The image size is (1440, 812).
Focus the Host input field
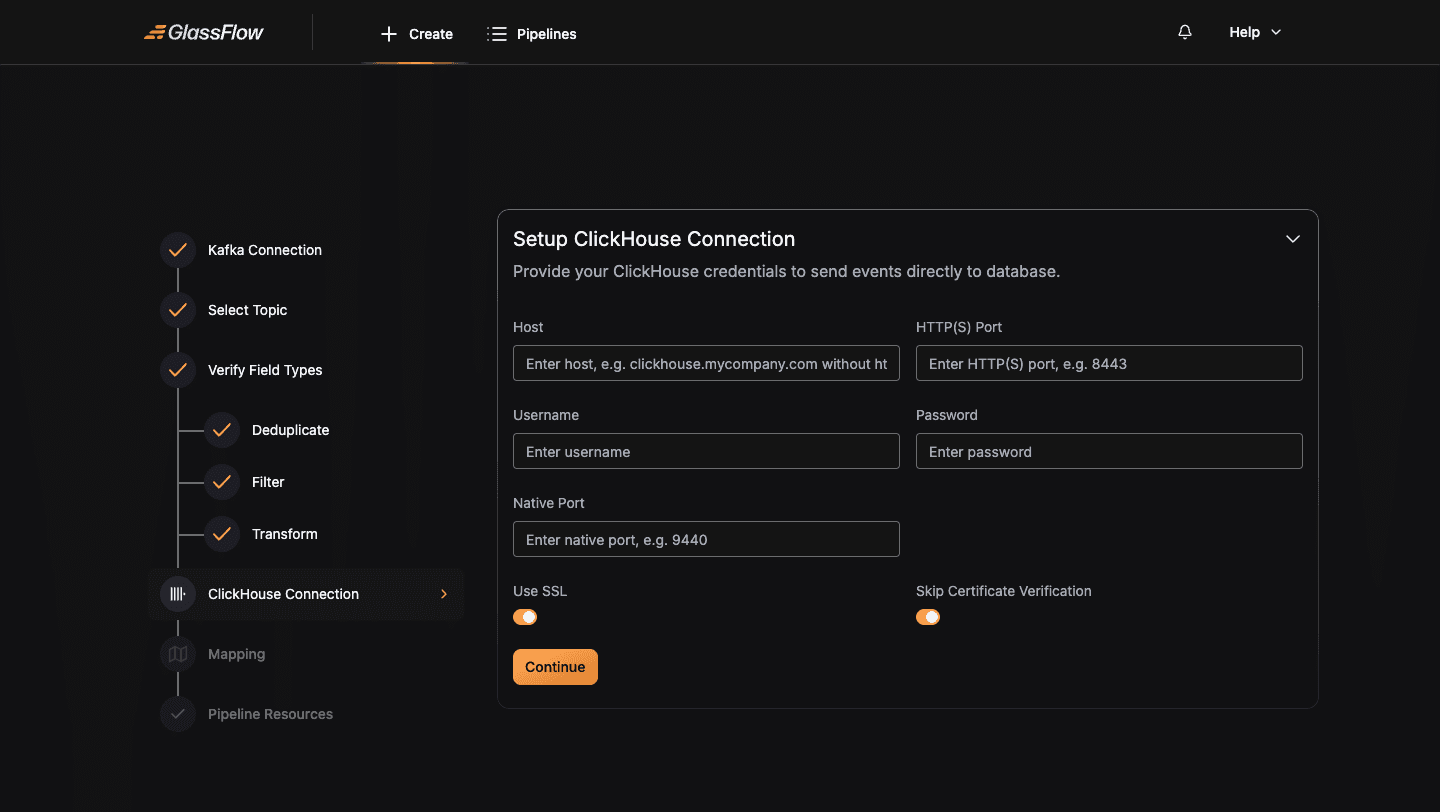[x=706, y=363]
